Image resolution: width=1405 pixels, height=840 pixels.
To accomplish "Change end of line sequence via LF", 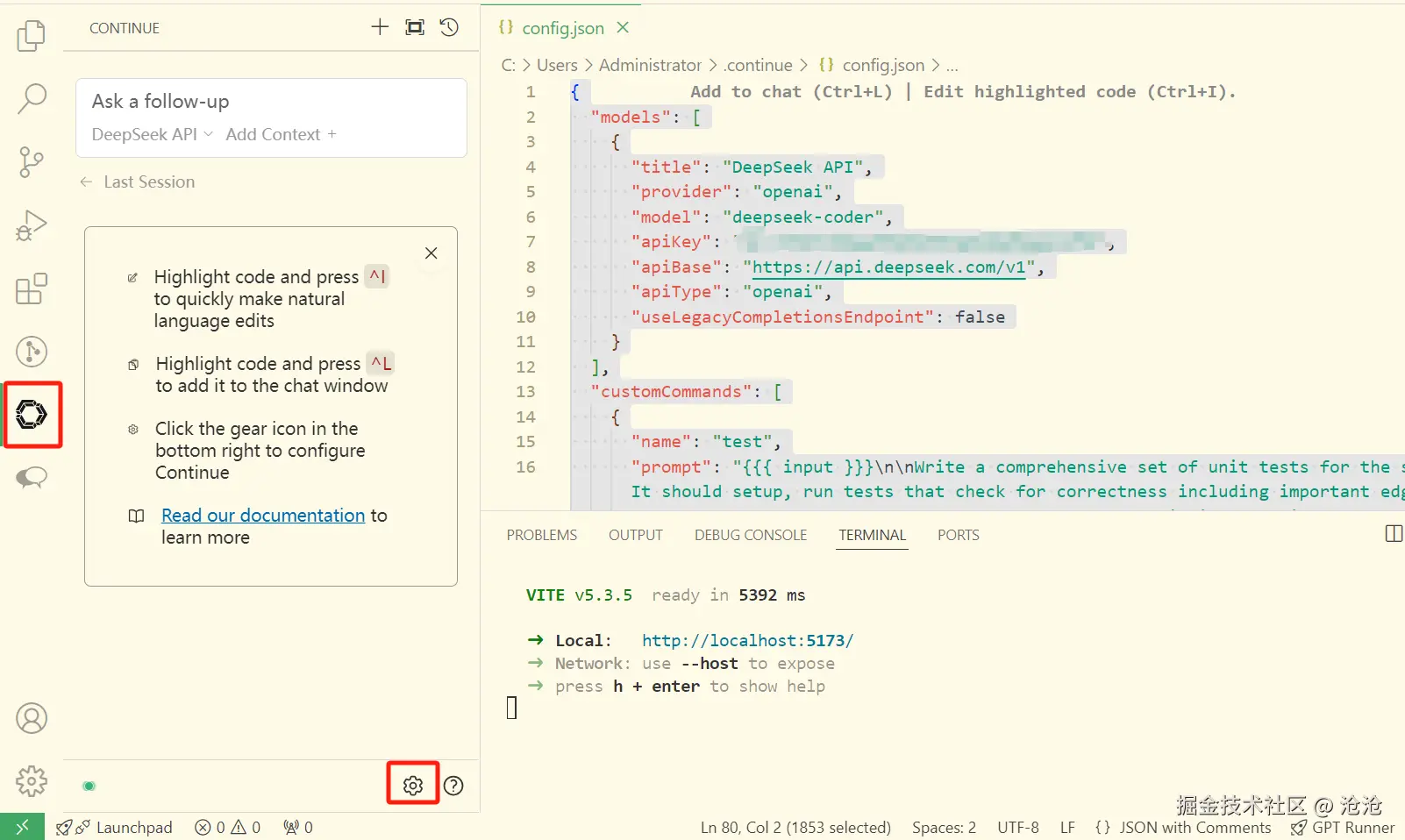I will (1067, 827).
